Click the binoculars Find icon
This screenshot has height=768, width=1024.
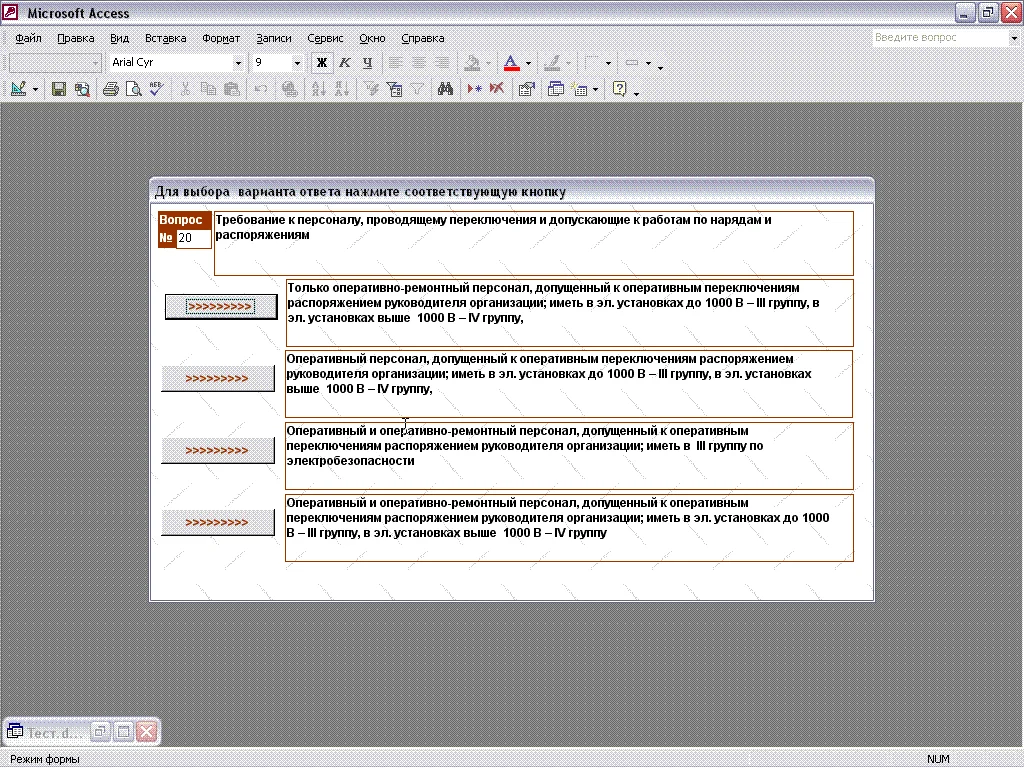pos(446,89)
